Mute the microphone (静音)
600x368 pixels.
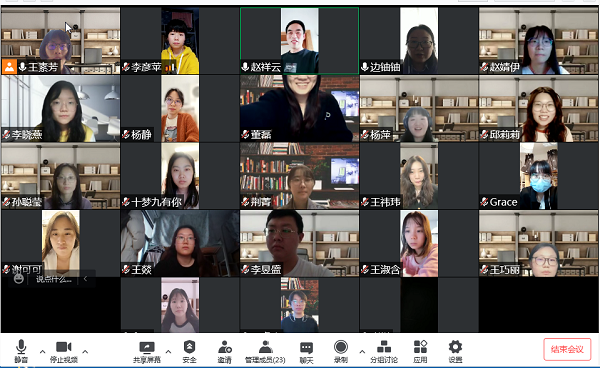tap(21, 351)
